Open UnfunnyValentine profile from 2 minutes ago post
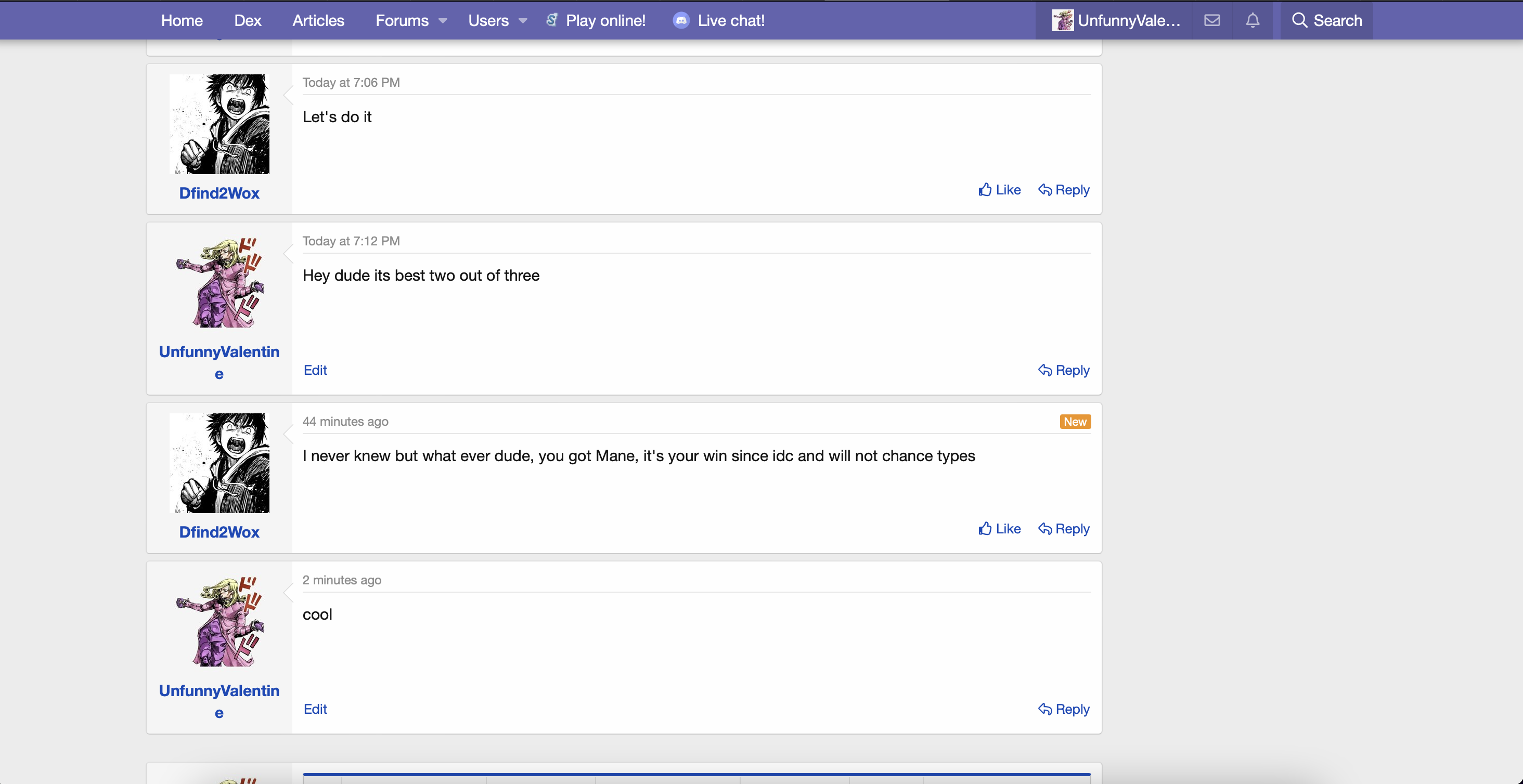The width and height of the screenshot is (1523, 784). (220, 701)
